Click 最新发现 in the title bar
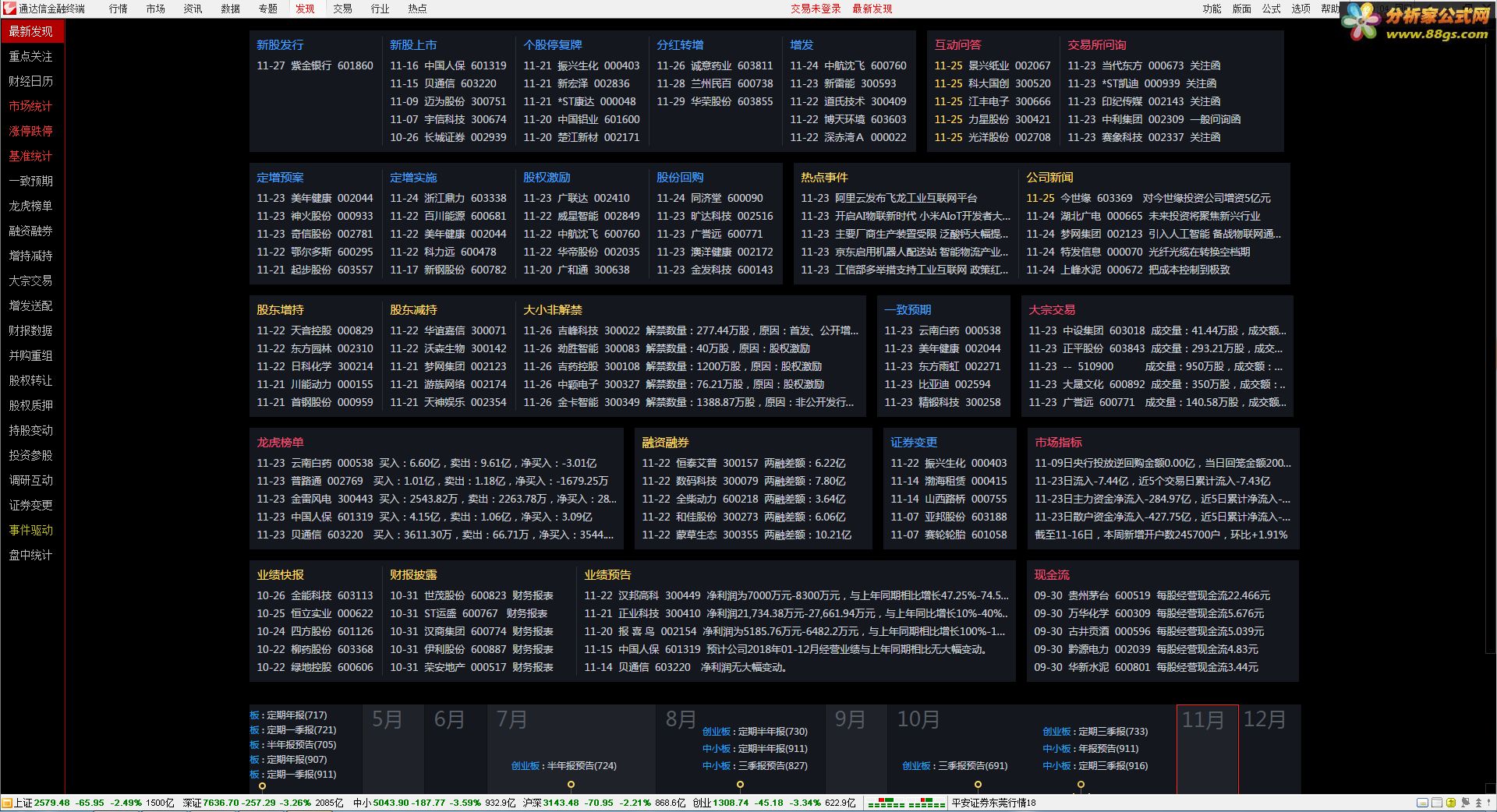 point(872,9)
